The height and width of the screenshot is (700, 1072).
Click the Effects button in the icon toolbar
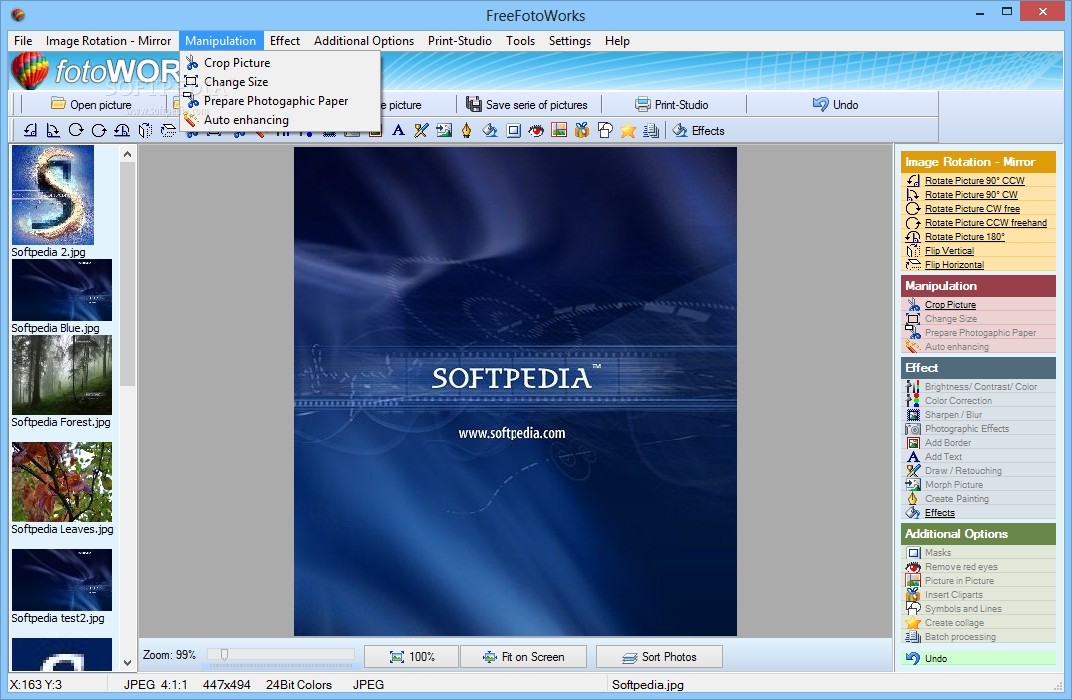coord(698,131)
